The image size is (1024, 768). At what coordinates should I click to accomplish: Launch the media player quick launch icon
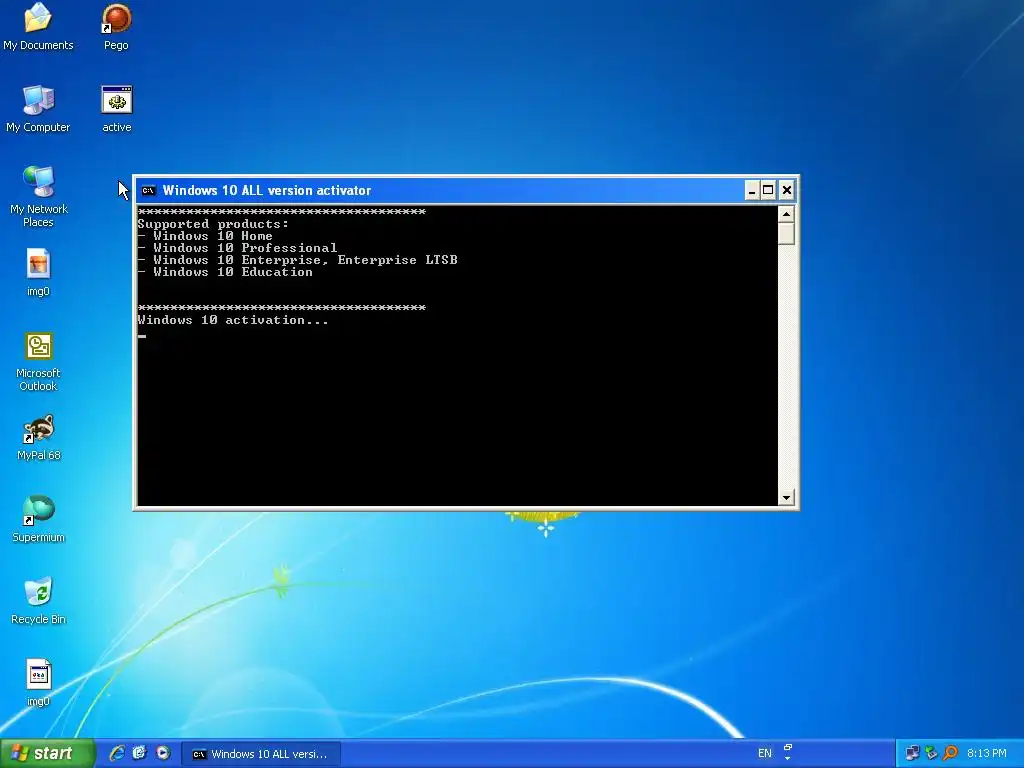(163, 753)
